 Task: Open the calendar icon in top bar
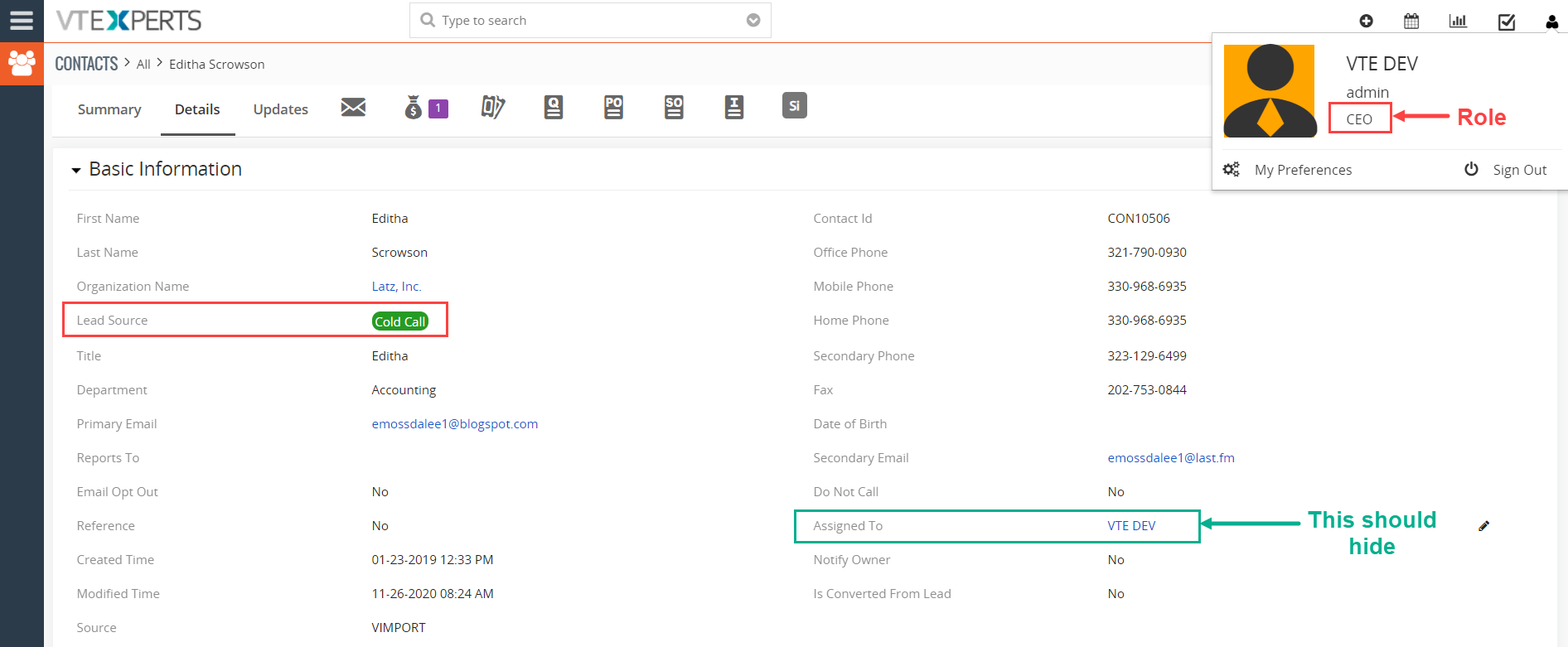(x=1411, y=21)
